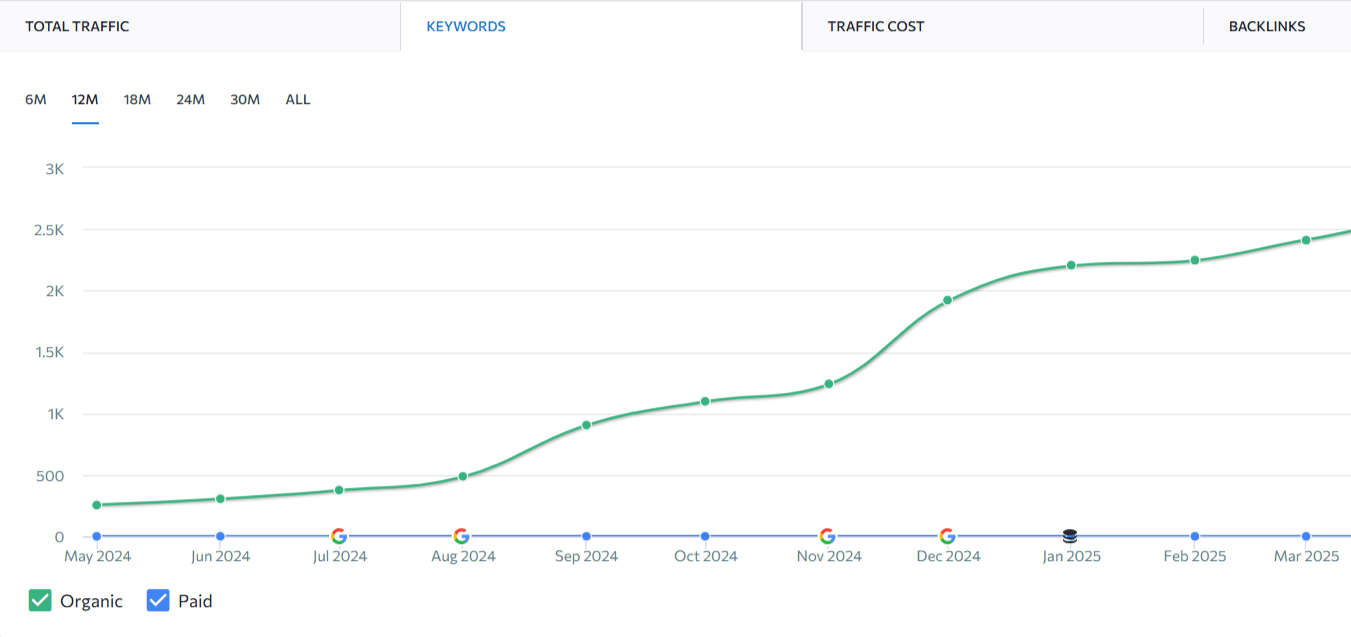Screen dimensions: 1351x637
Task: Click the Google update icon at Dec 2024
Action: pos(947,536)
